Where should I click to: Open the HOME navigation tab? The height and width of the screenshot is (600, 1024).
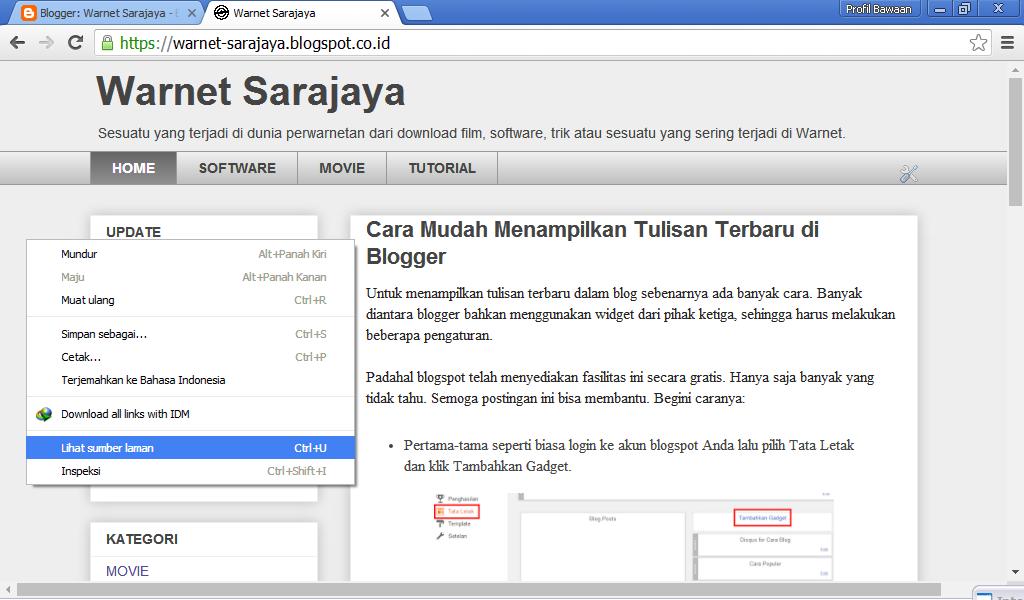click(133, 168)
